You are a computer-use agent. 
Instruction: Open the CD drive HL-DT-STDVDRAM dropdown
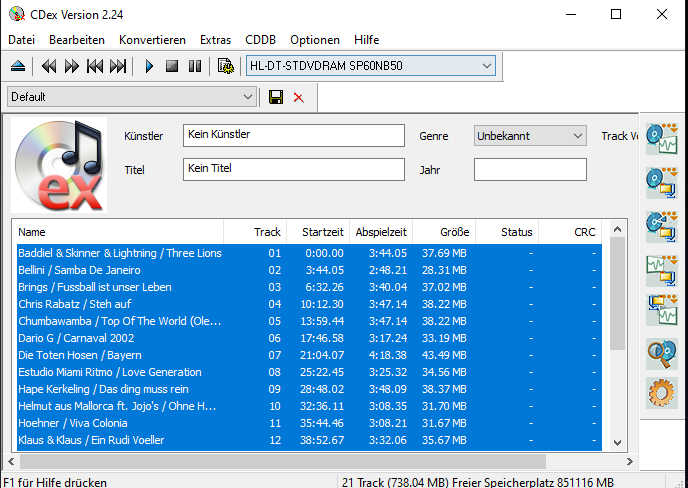pos(371,66)
